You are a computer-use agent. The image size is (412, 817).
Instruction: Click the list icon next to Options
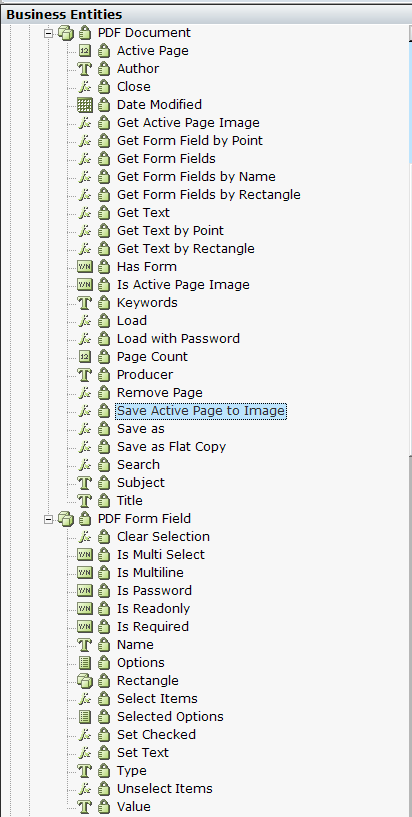(x=84, y=663)
